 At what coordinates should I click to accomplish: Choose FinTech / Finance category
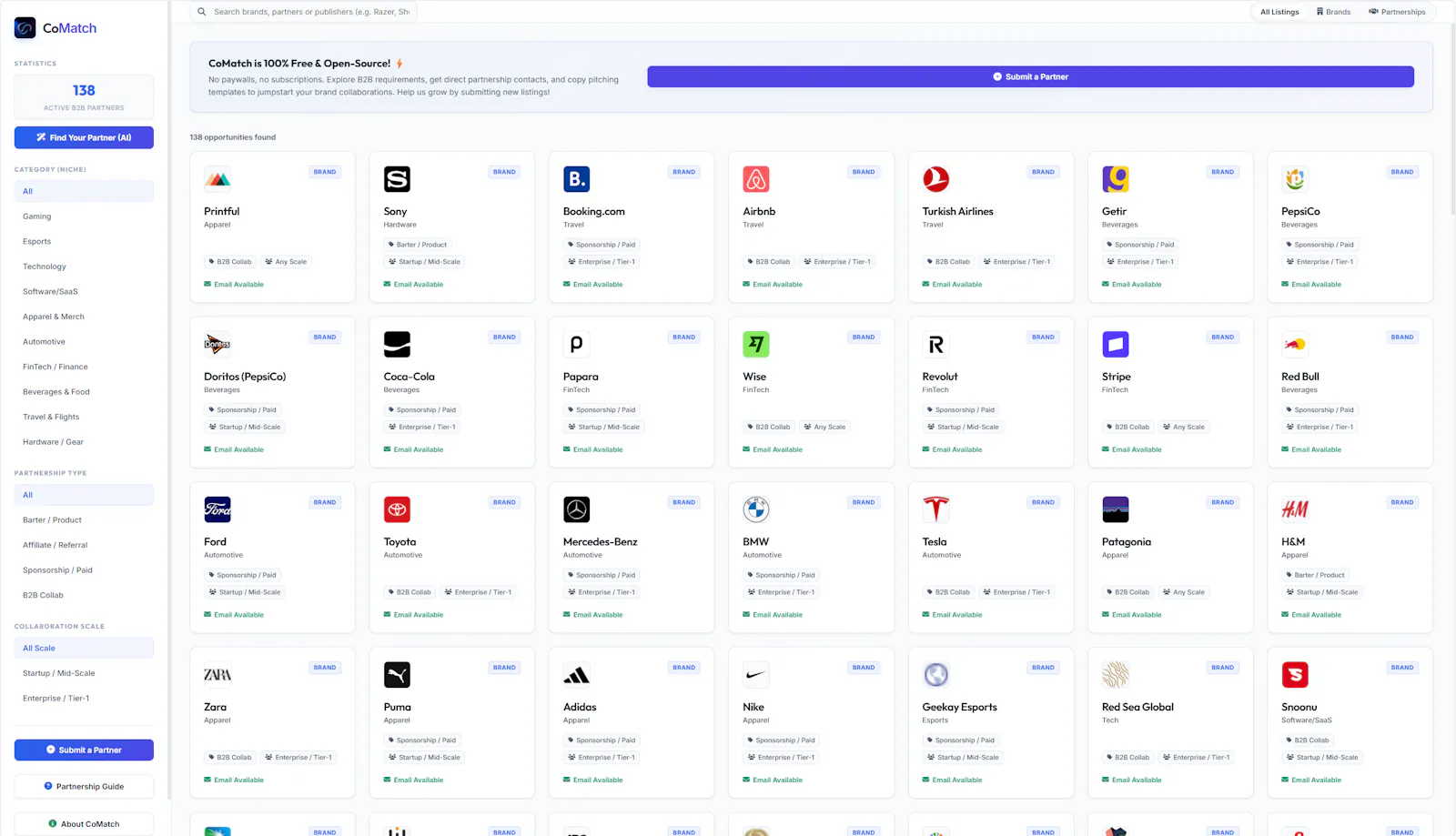[x=84, y=367]
